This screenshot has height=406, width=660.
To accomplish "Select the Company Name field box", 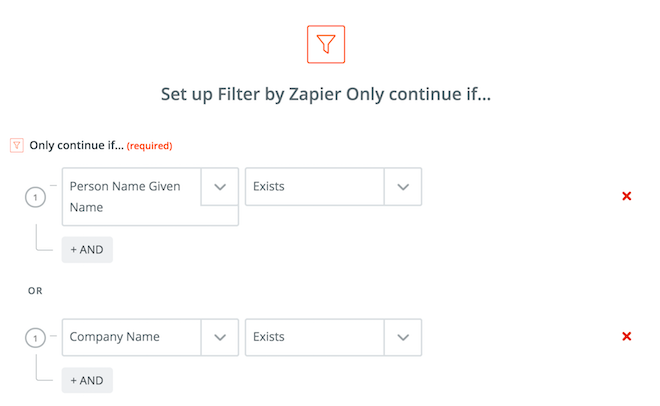I will 131,337.
